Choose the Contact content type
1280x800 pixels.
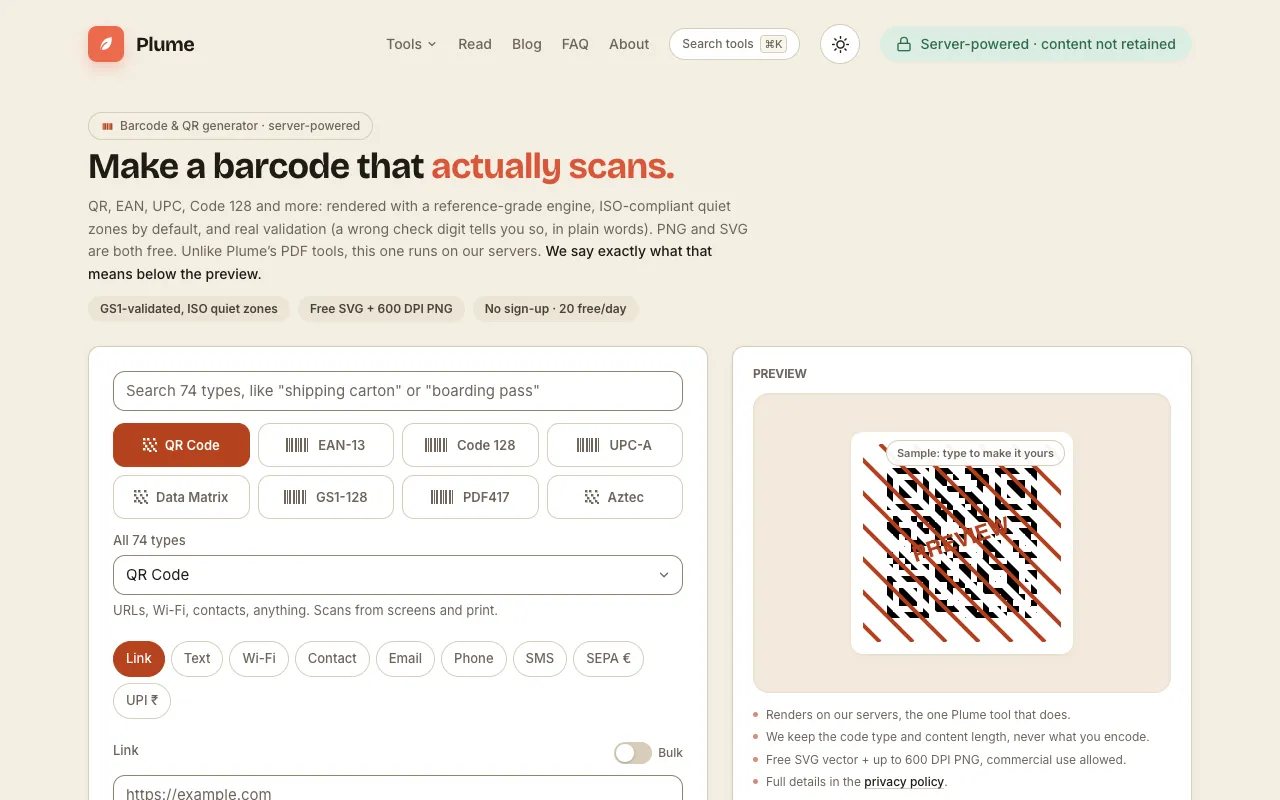point(332,658)
